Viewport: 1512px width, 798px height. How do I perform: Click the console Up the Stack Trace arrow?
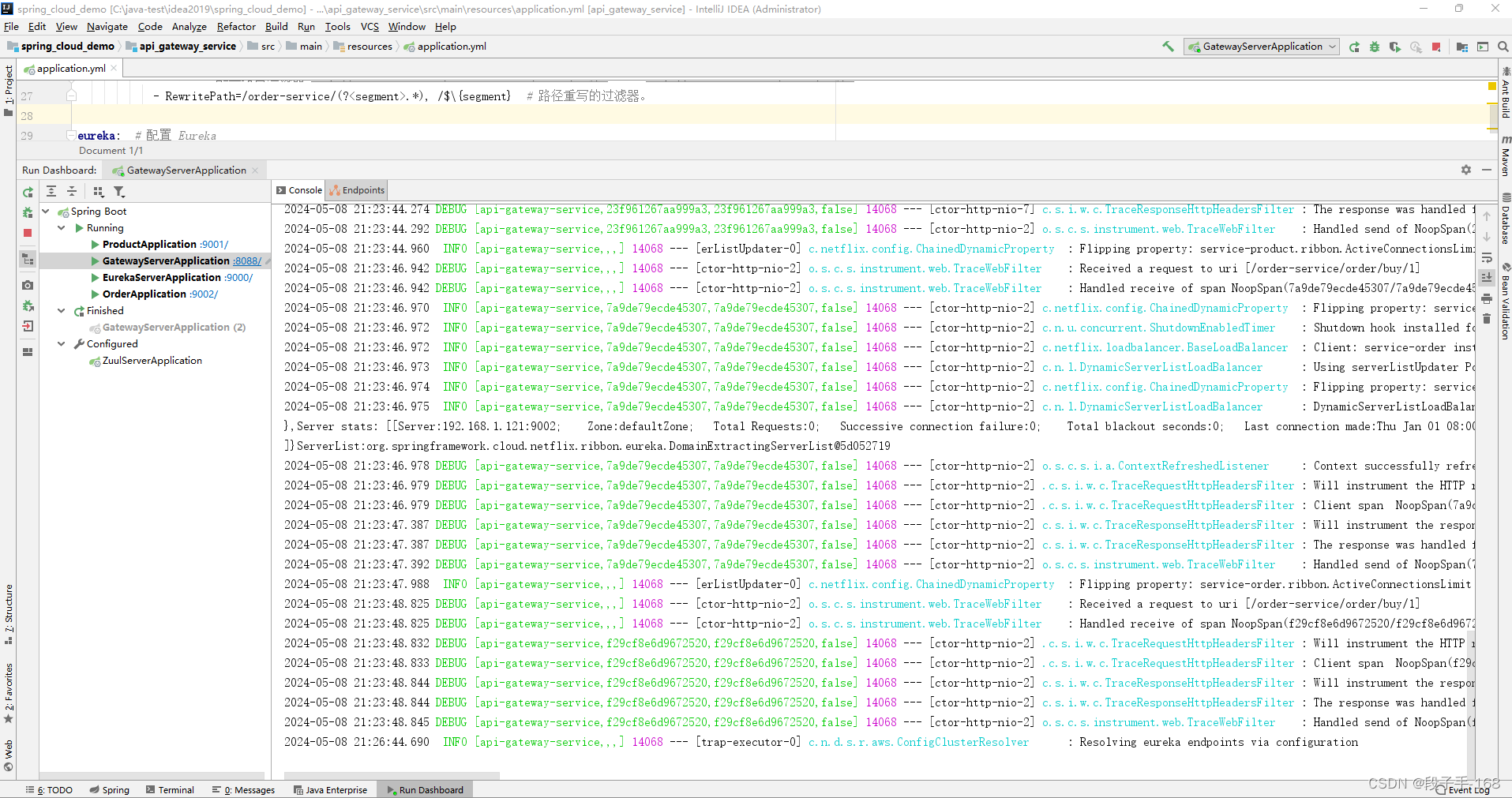pyautogui.click(x=1487, y=216)
